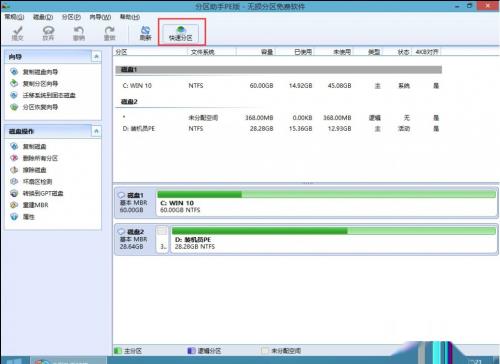Select the 未分配空间 row in the list
Viewport: 500px width, 364px height.
pos(278,118)
